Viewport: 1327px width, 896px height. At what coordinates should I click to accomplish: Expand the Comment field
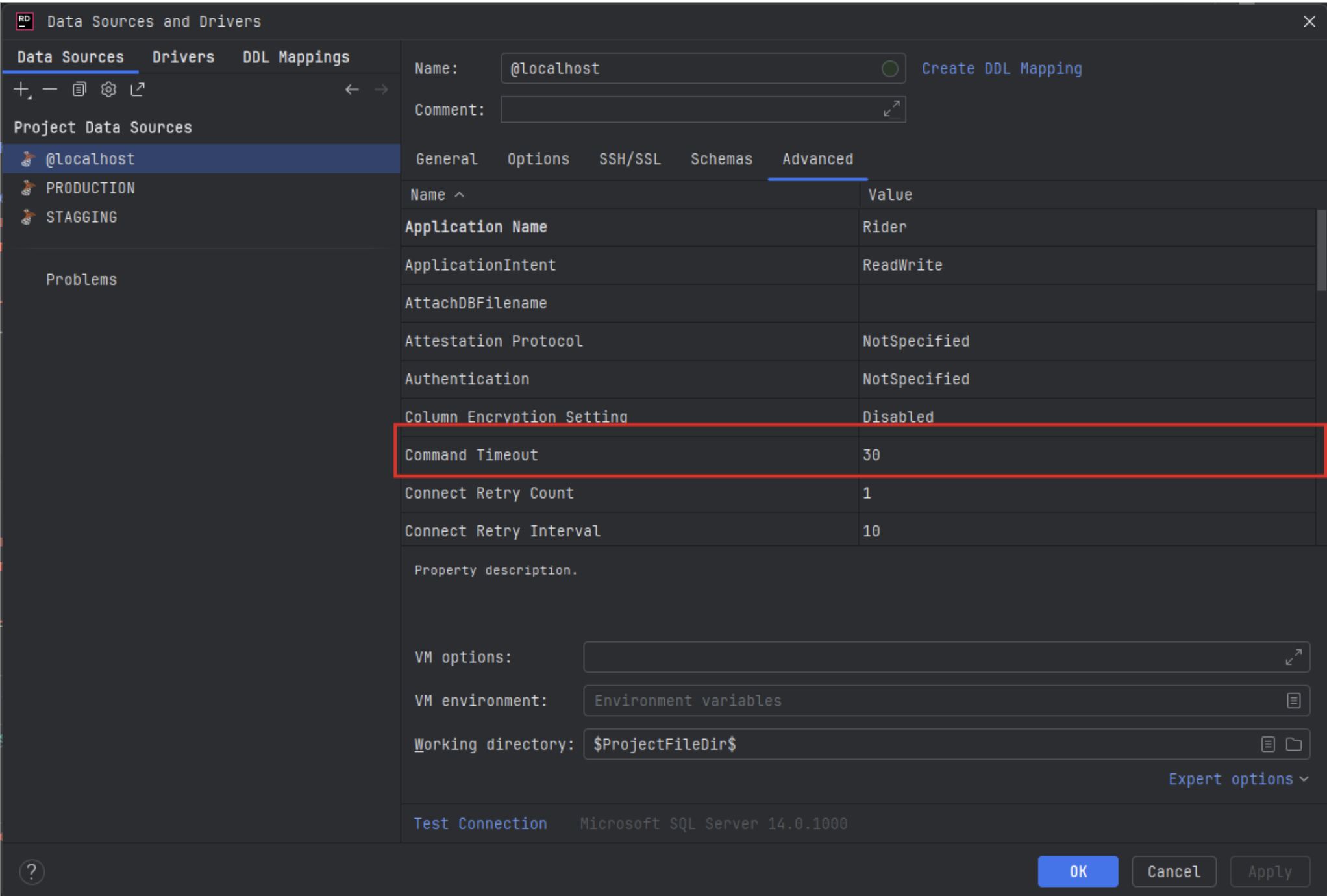click(x=891, y=109)
